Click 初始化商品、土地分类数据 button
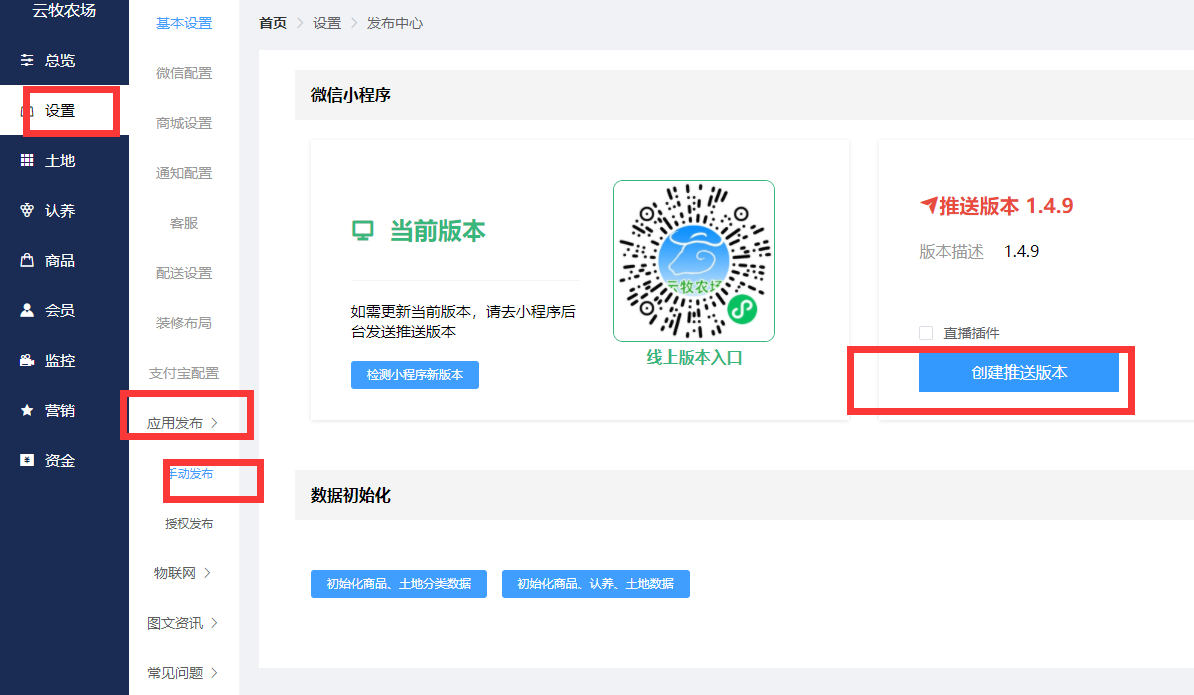The height and width of the screenshot is (695, 1194). [398, 584]
